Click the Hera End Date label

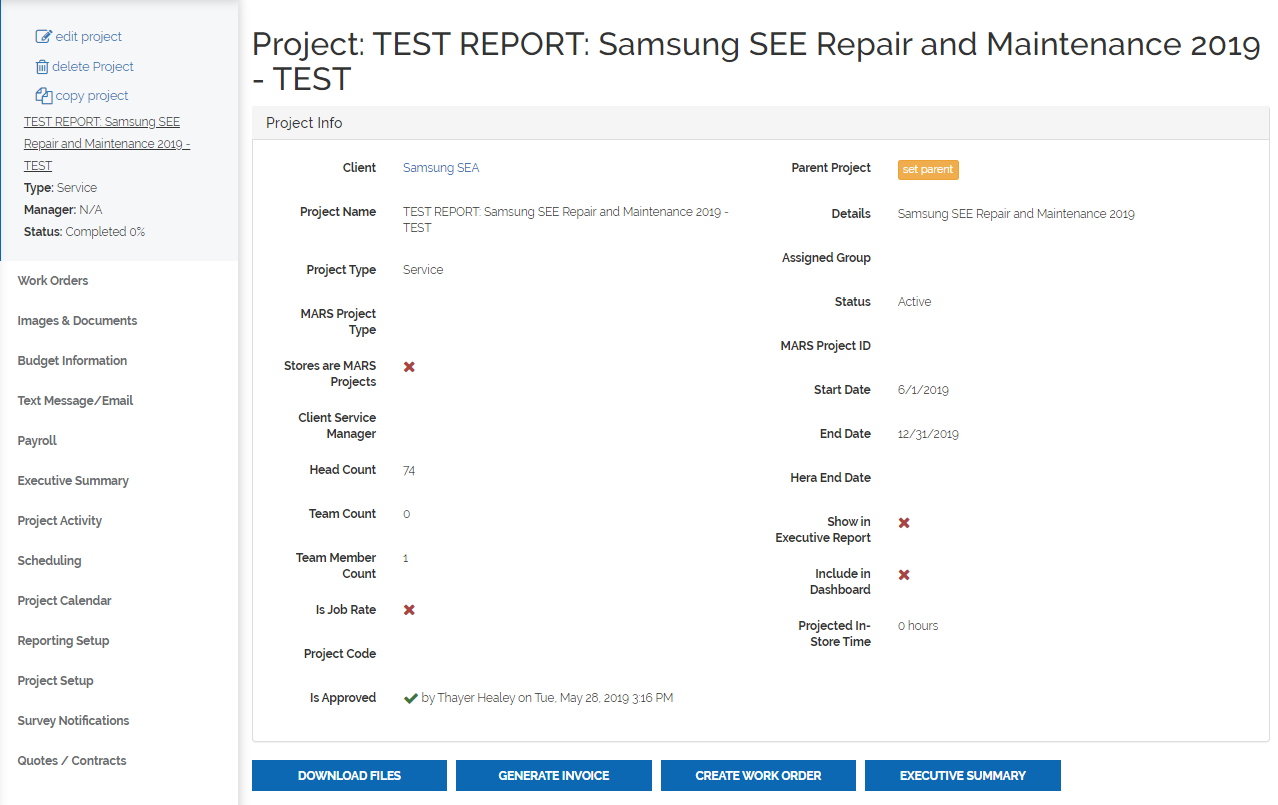pyautogui.click(x=830, y=478)
